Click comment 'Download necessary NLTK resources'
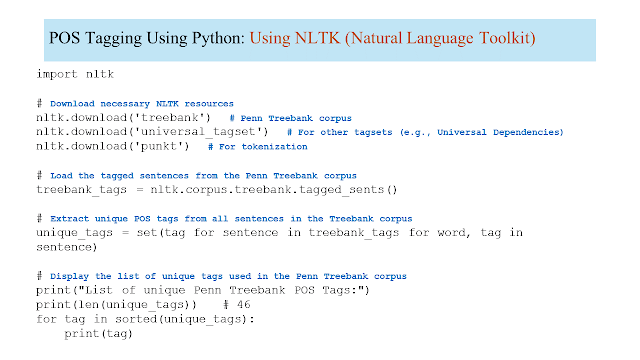The height and width of the screenshot is (360, 640). [142, 104]
